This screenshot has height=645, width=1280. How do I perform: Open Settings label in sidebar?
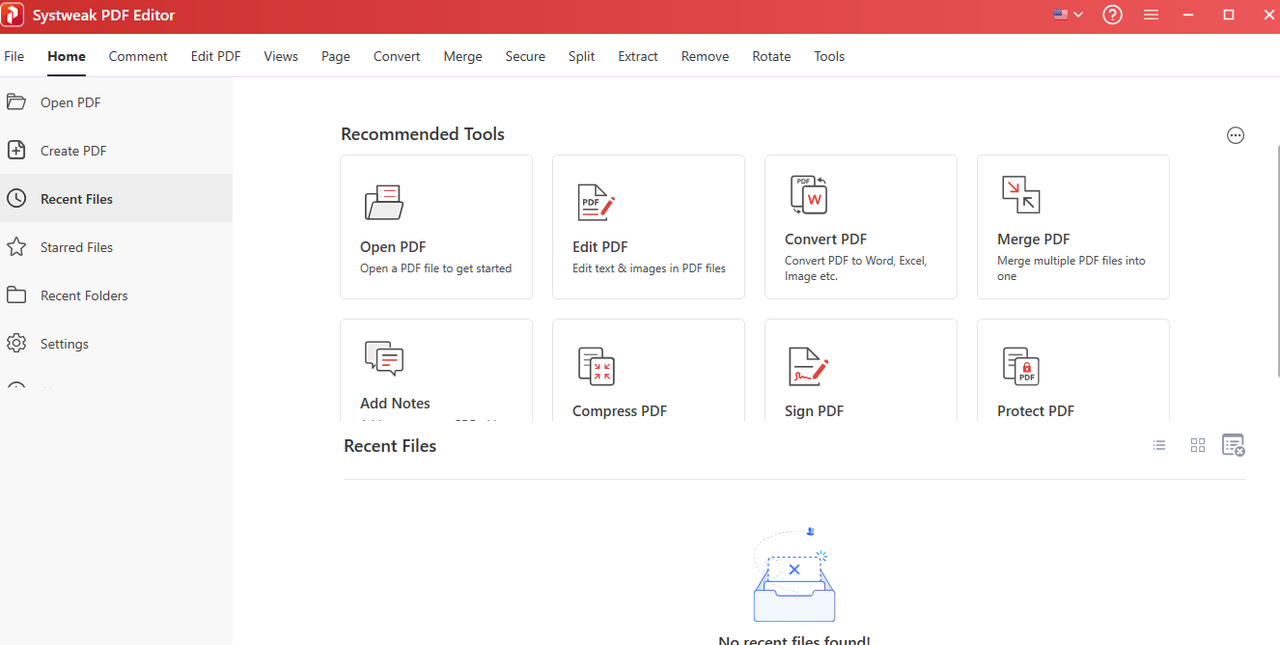click(64, 344)
